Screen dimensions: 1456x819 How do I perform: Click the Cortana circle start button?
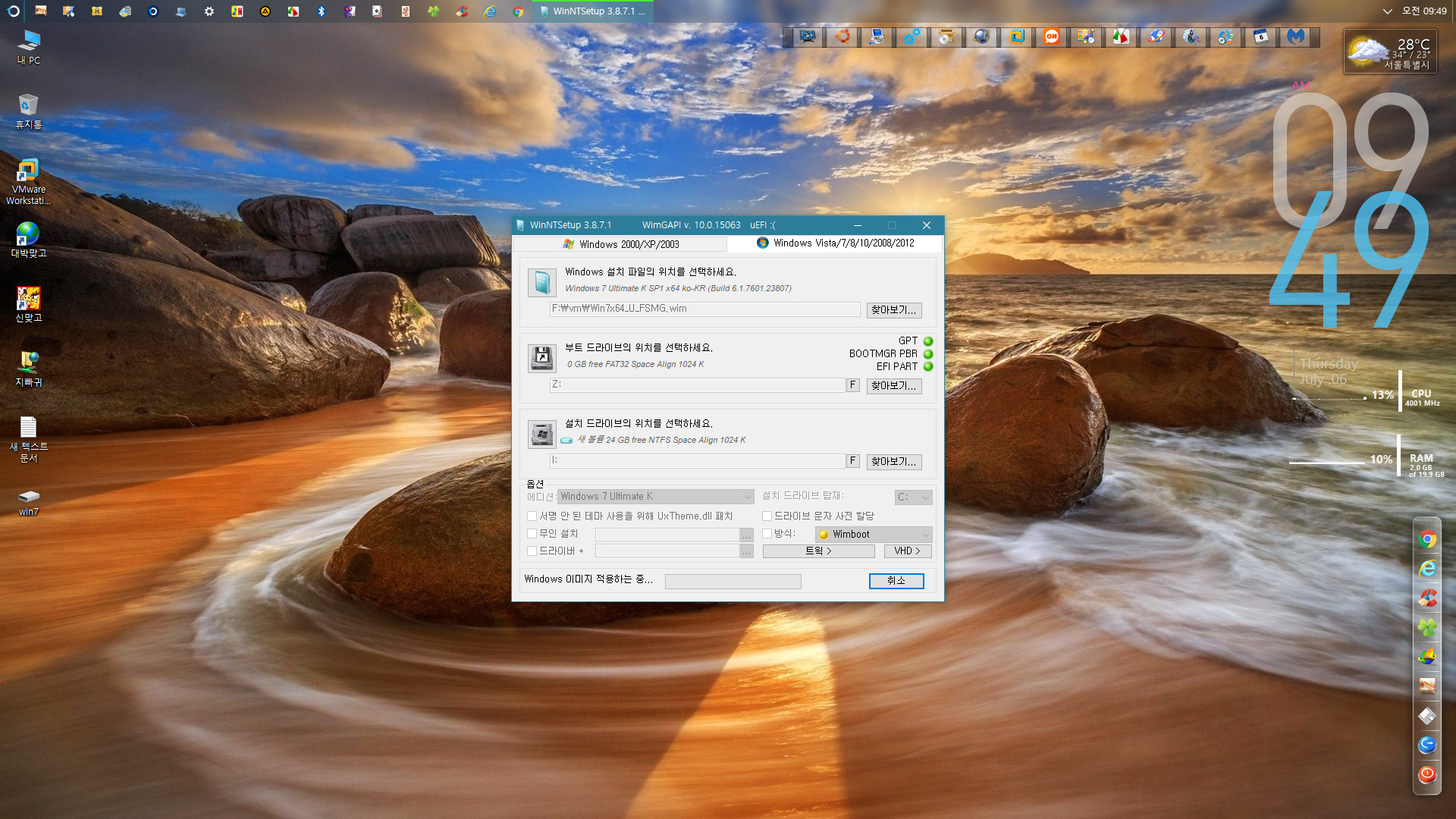coord(13,11)
